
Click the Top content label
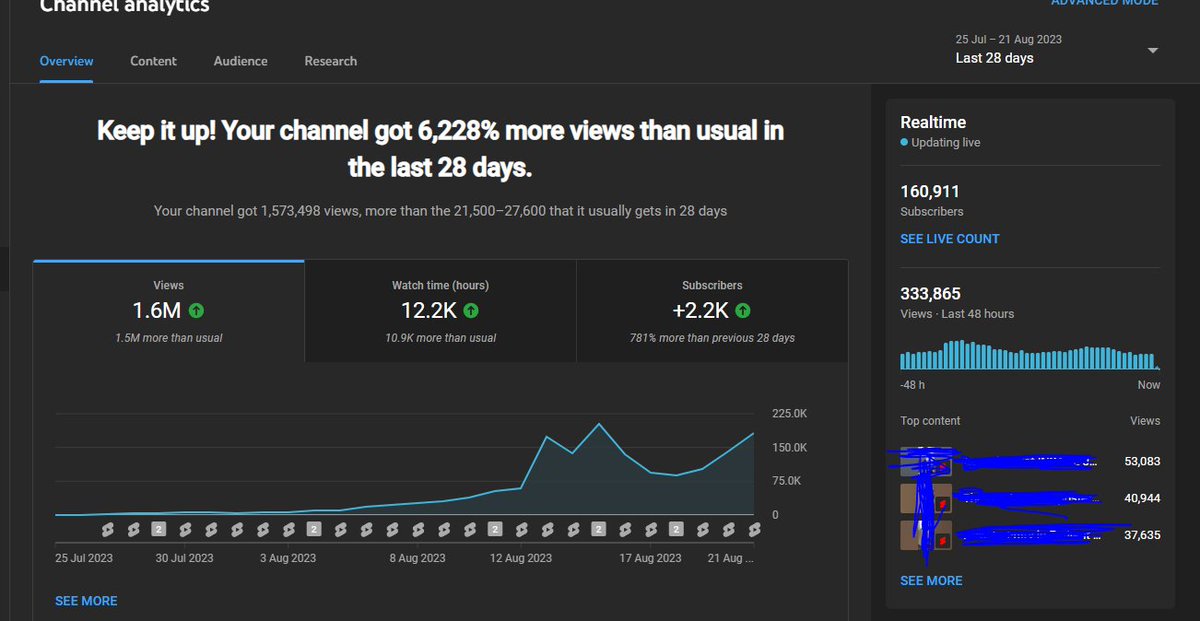pyautogui.click(x=930, y=421)
